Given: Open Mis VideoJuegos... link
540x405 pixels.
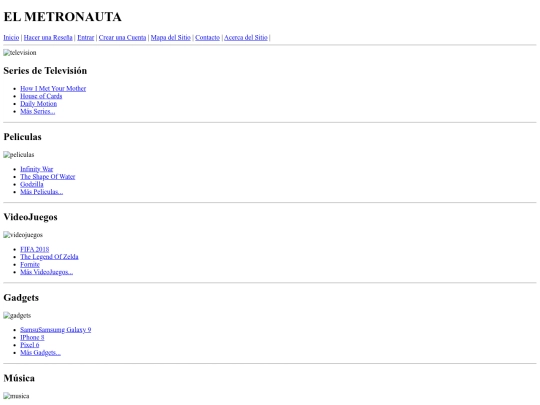Looking at the screenshot, I should pyautogui.click(x=46, y=272).
